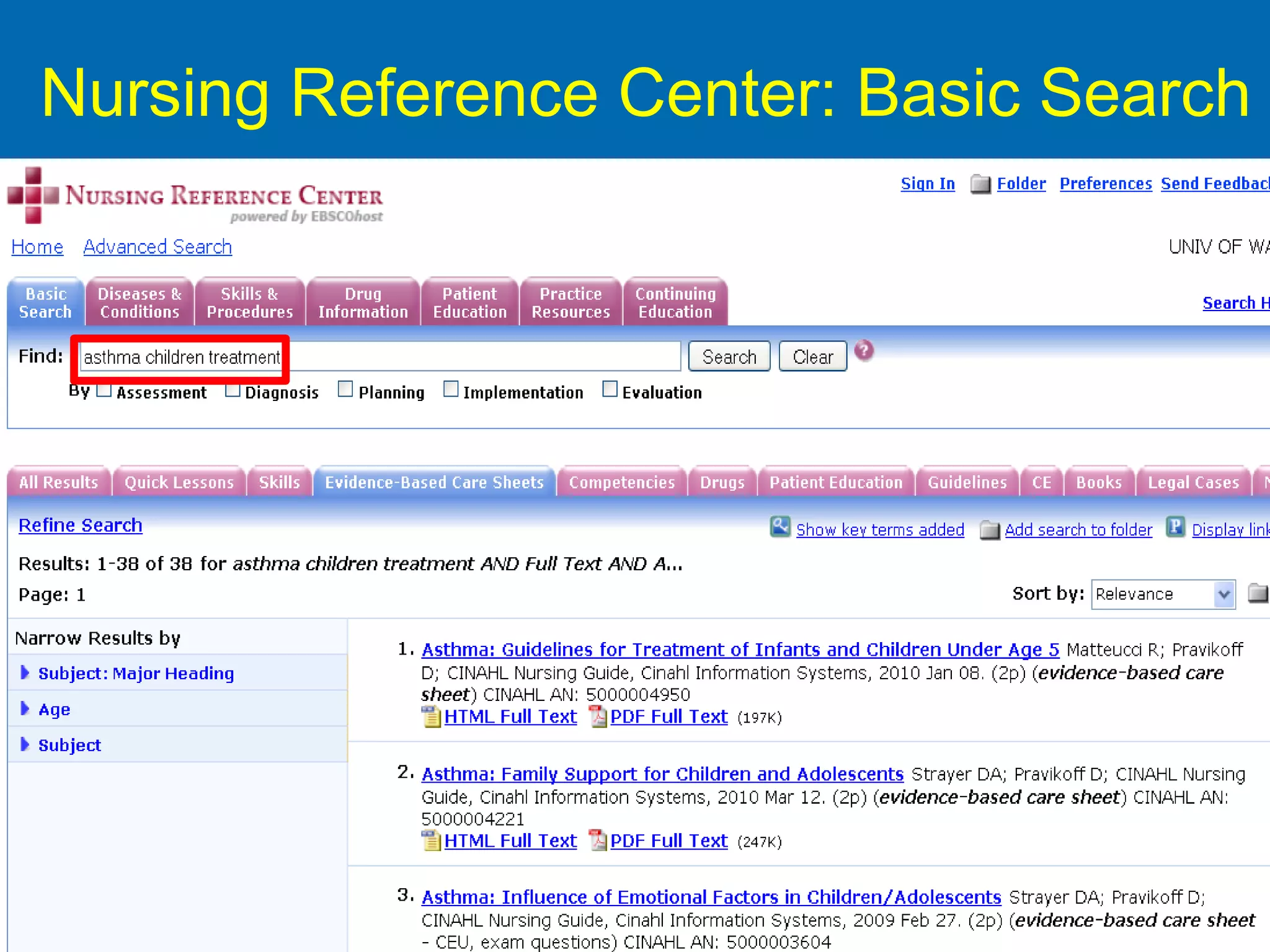Click the Refine Search link
The height and width of the screenshot is (952, 1270).
pos(81,525)
